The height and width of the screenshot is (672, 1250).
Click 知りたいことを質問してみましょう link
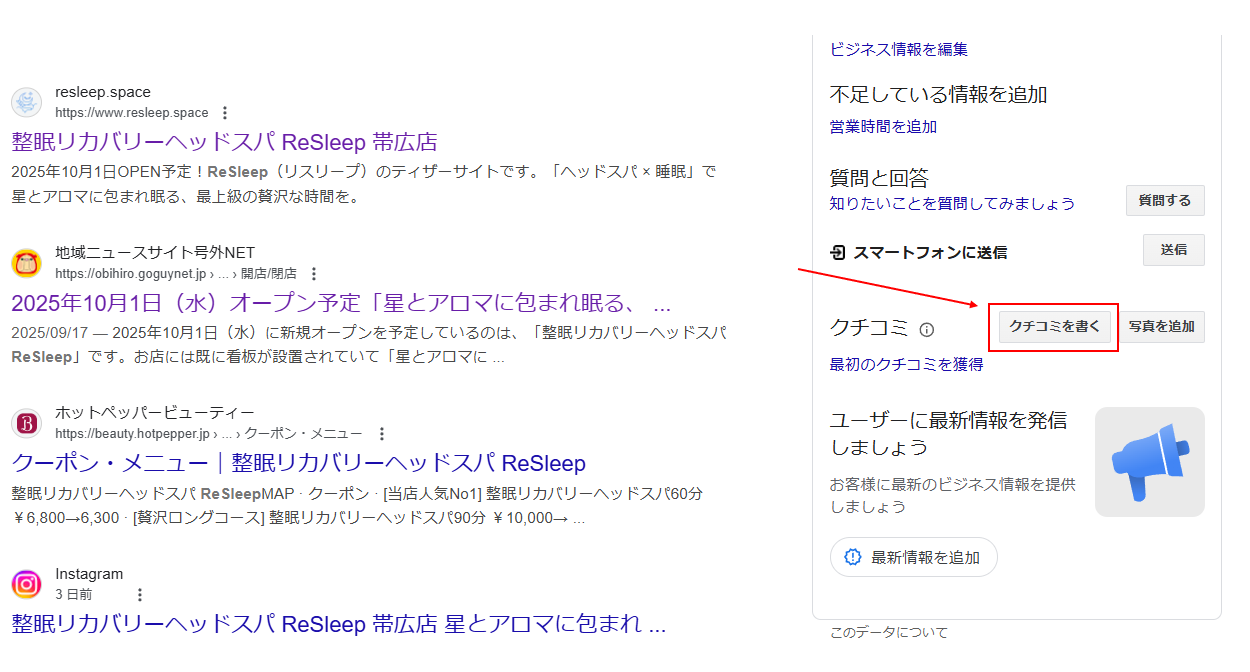pos(952,204)
